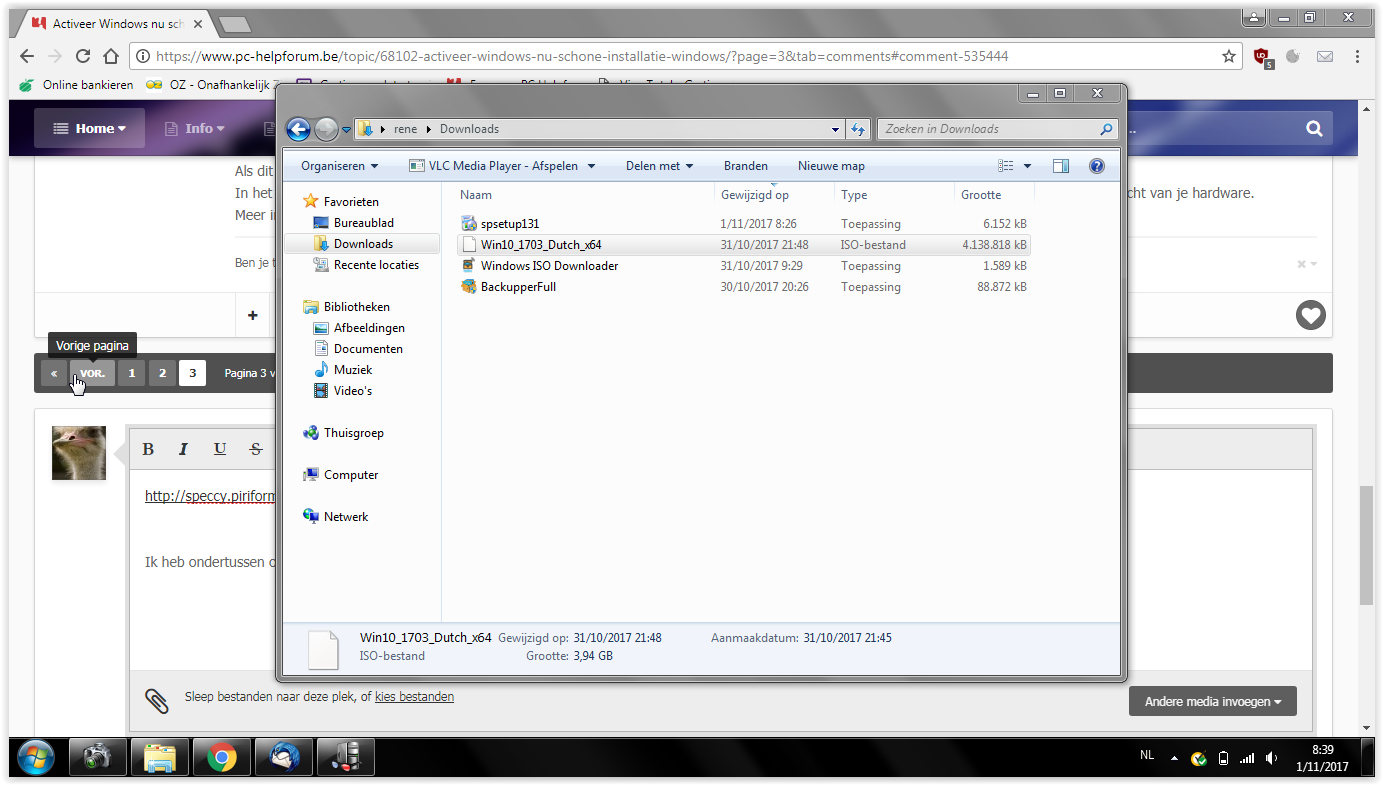Image resolution: width=1383 pixels, height=785 pixels.
Task: Open Chrome from the taskbar
Action: pos(222,757)
